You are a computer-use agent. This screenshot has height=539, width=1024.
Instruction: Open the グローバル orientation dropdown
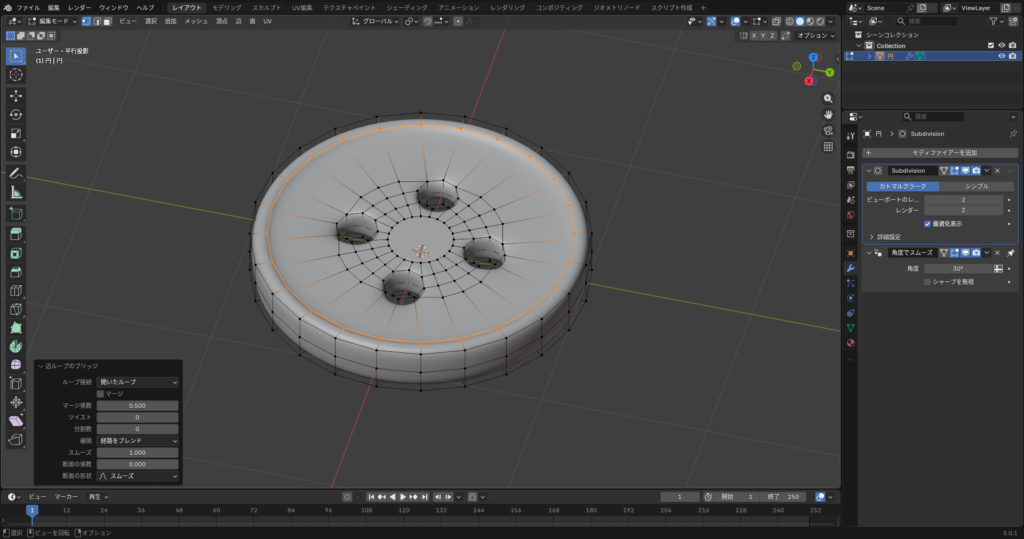(x=379, y=21)
